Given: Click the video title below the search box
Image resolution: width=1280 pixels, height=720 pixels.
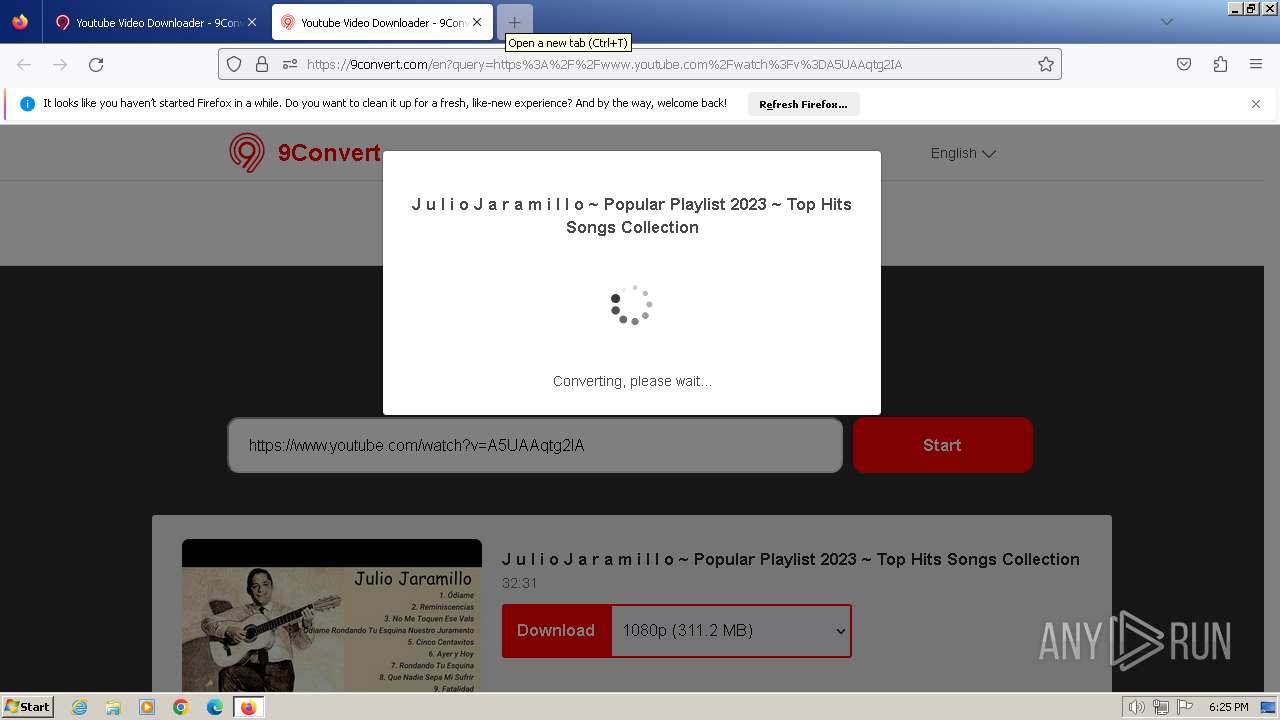Looking at the screenshot, I should coord(790,559).
